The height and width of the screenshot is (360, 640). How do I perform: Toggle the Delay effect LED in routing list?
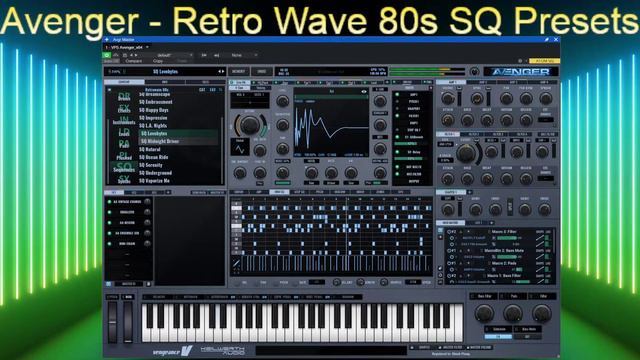pos(397,152)
